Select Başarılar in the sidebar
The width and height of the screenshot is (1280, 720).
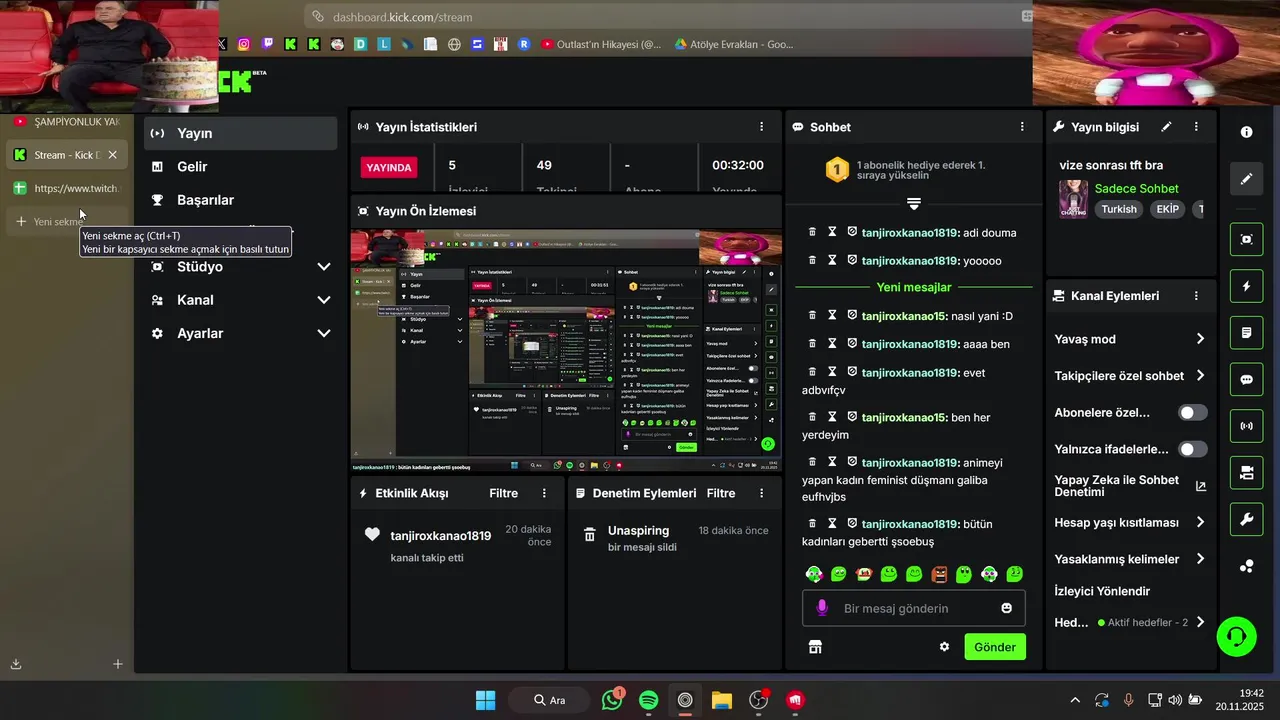click(240, 200)
